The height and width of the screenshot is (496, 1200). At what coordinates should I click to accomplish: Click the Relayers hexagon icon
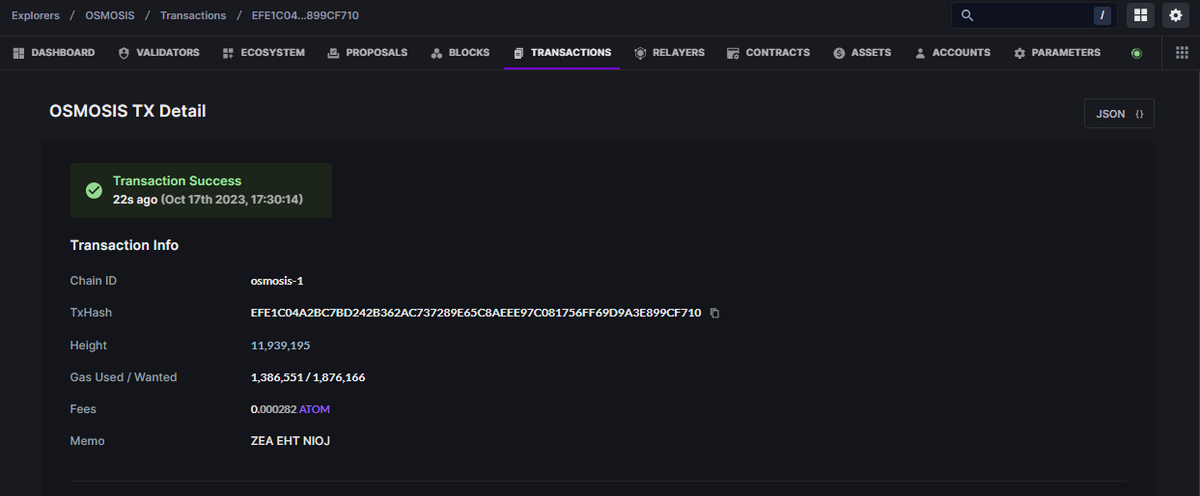click(640, 53)
